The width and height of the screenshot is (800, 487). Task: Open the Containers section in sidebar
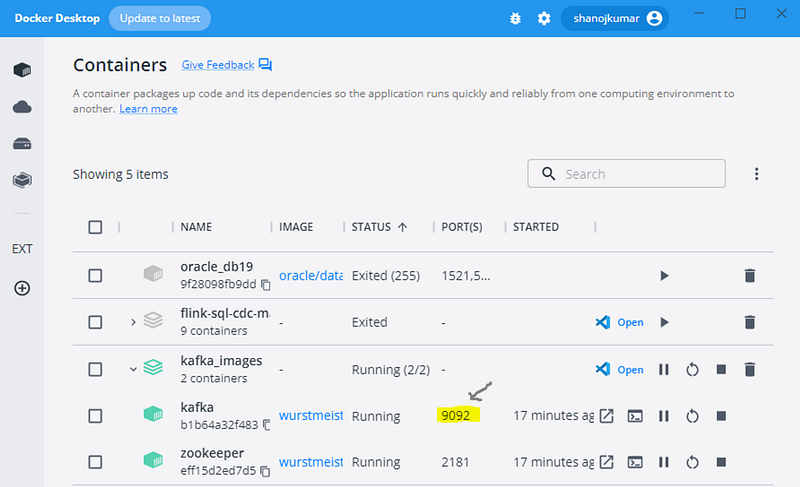point(22,69)
